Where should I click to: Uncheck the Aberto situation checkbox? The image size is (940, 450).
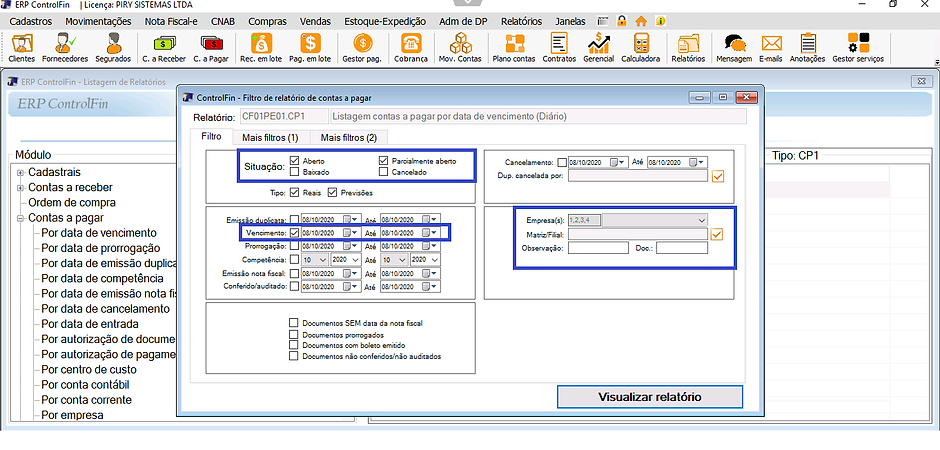point(294,161)
